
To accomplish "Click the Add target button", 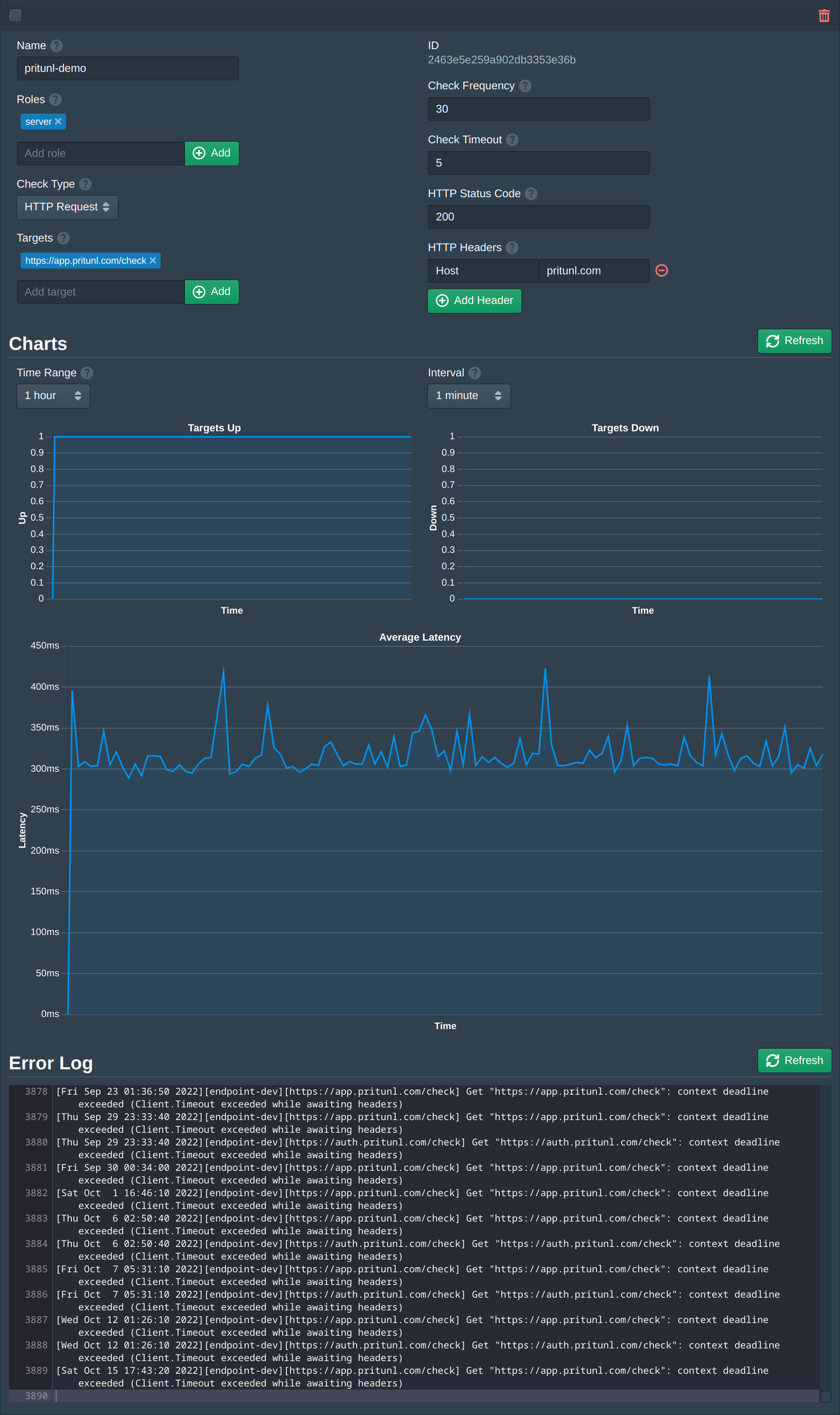I will pos(212,292).
